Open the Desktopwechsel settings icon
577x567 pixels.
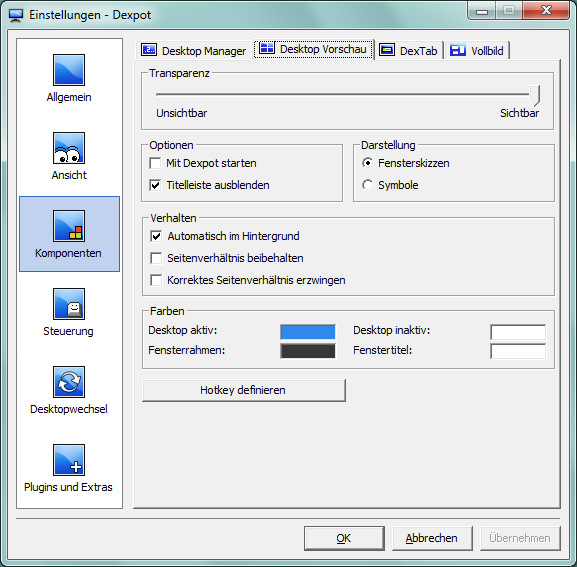click(x=69, y=382)
